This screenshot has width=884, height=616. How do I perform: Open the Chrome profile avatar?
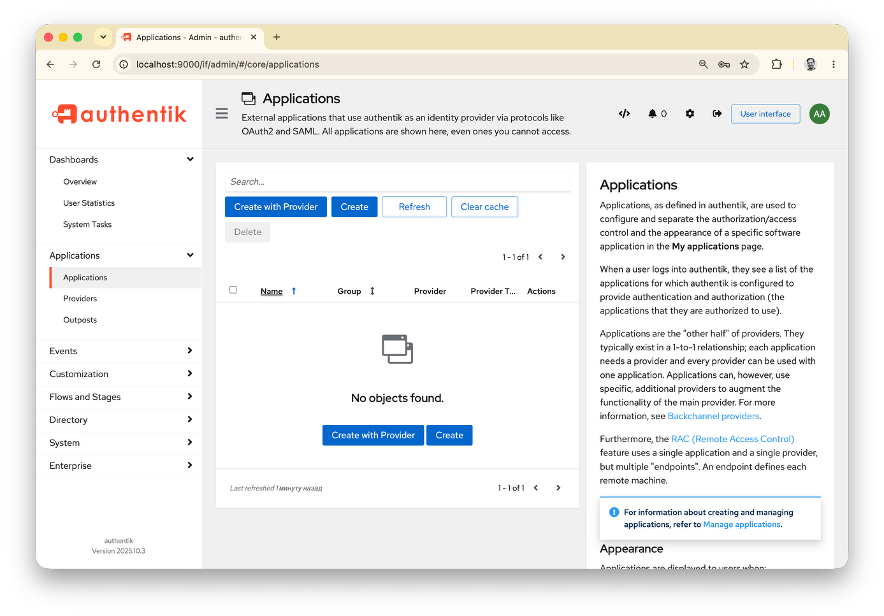[811, 64]
